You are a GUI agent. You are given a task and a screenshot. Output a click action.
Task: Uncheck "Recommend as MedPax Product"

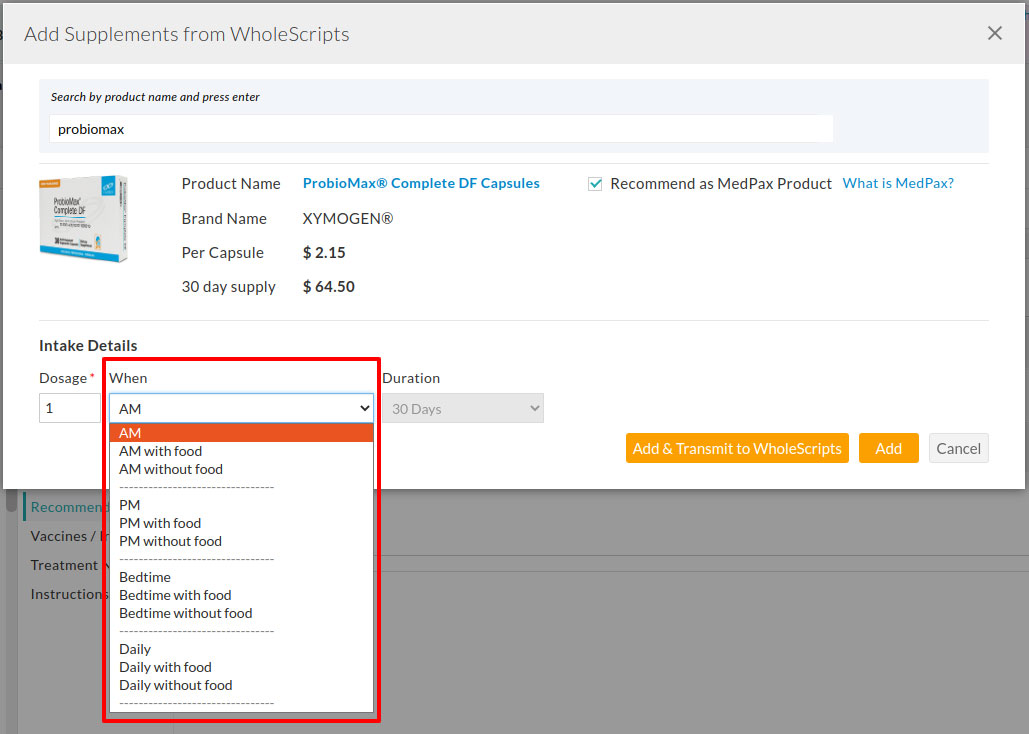pyautogui.click(x=595, y=183)
